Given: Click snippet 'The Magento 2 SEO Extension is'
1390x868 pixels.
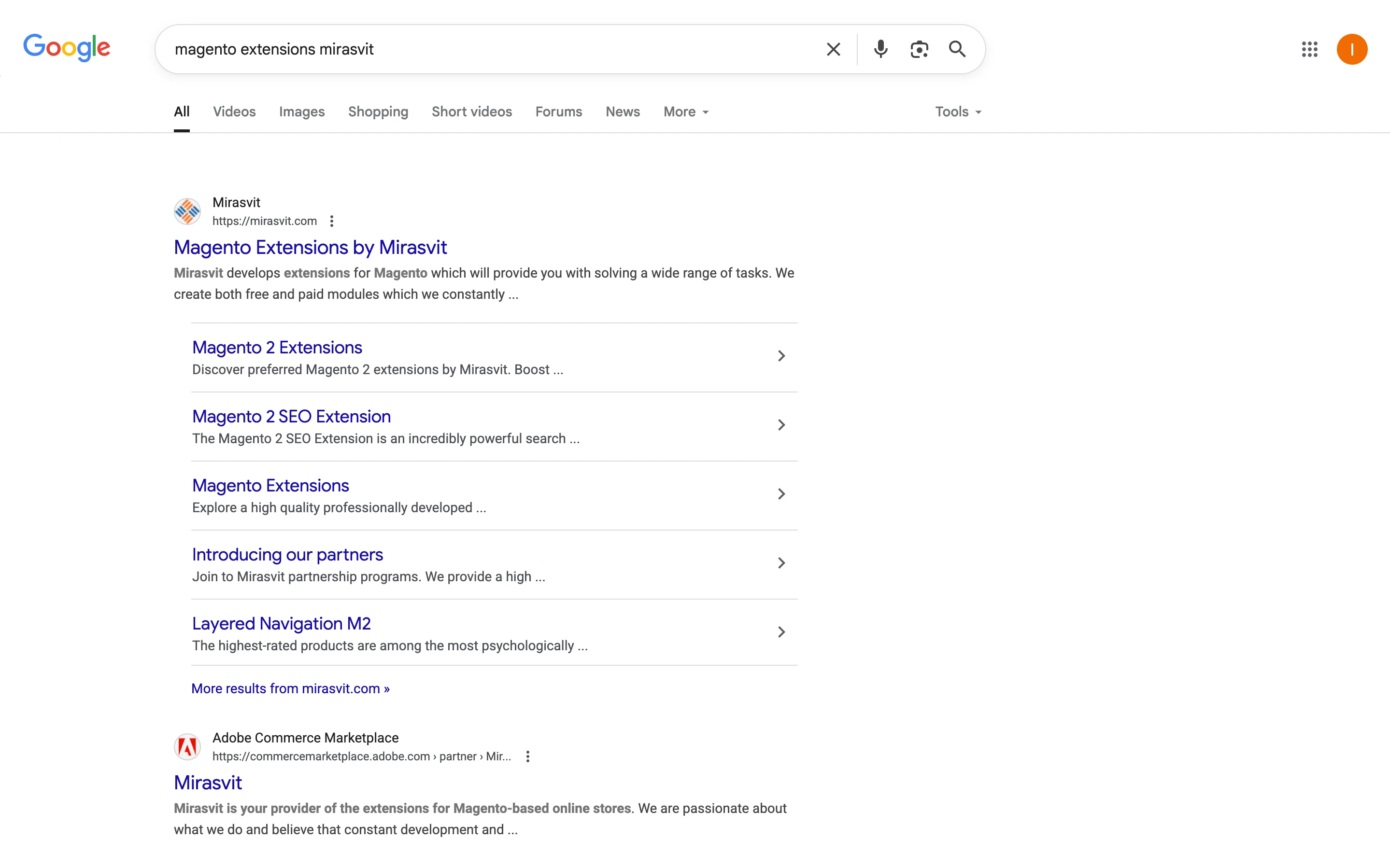Looking at the screenshot, I should (x=386, y=439).
